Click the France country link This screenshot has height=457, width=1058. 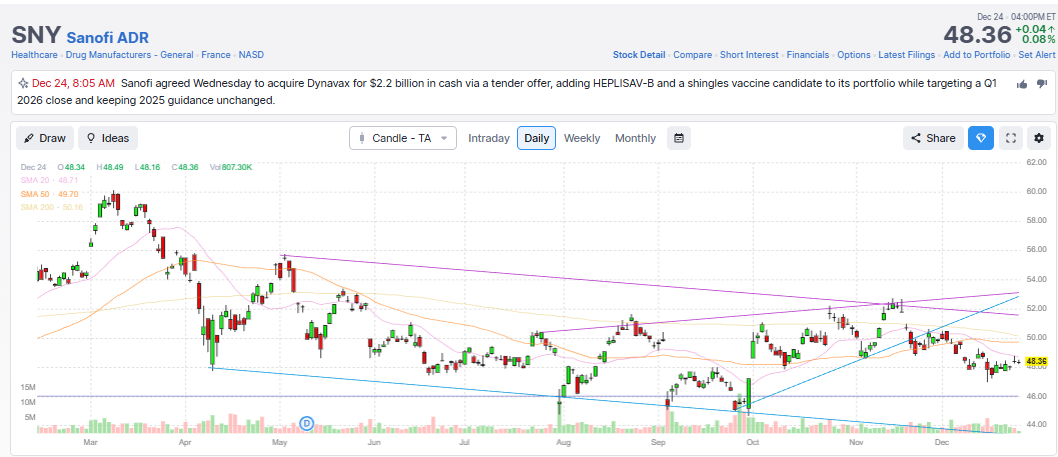coord(216,55)
